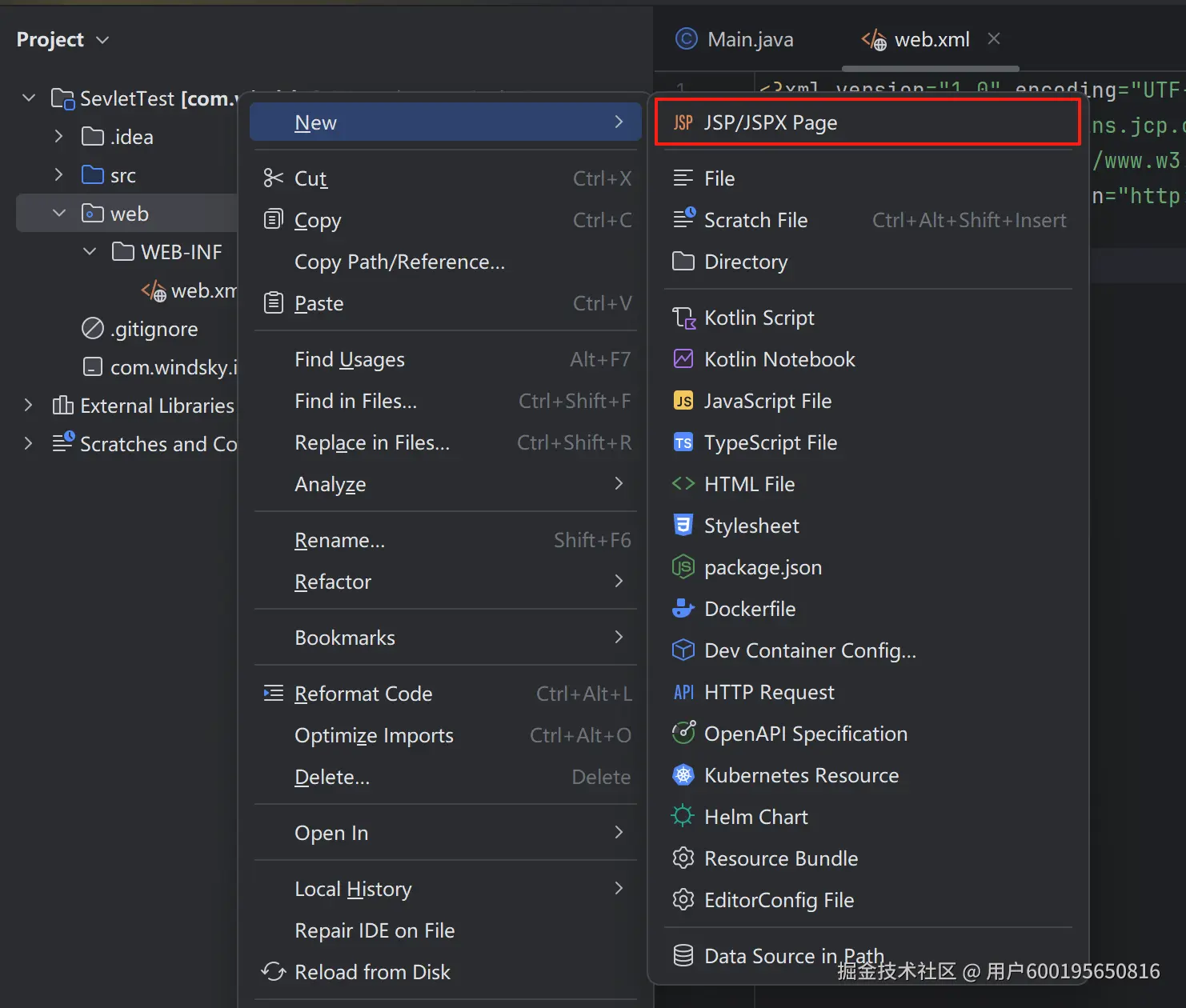Click the Reload from Disk refresh icon

(x=274, y=972)
